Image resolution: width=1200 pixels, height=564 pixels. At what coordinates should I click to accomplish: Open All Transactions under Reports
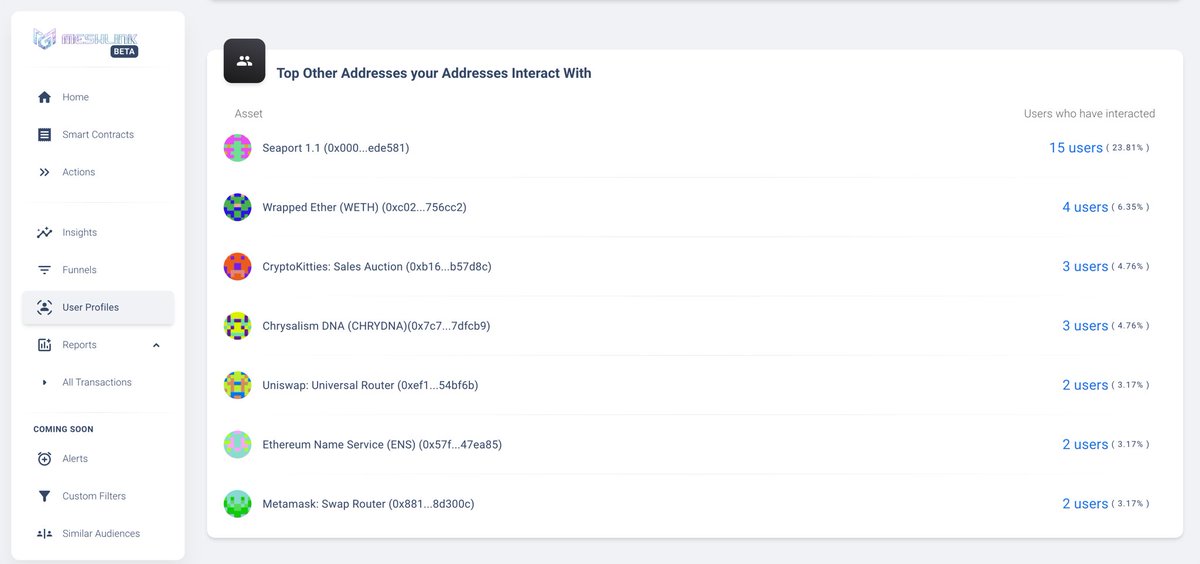[98, 382]
